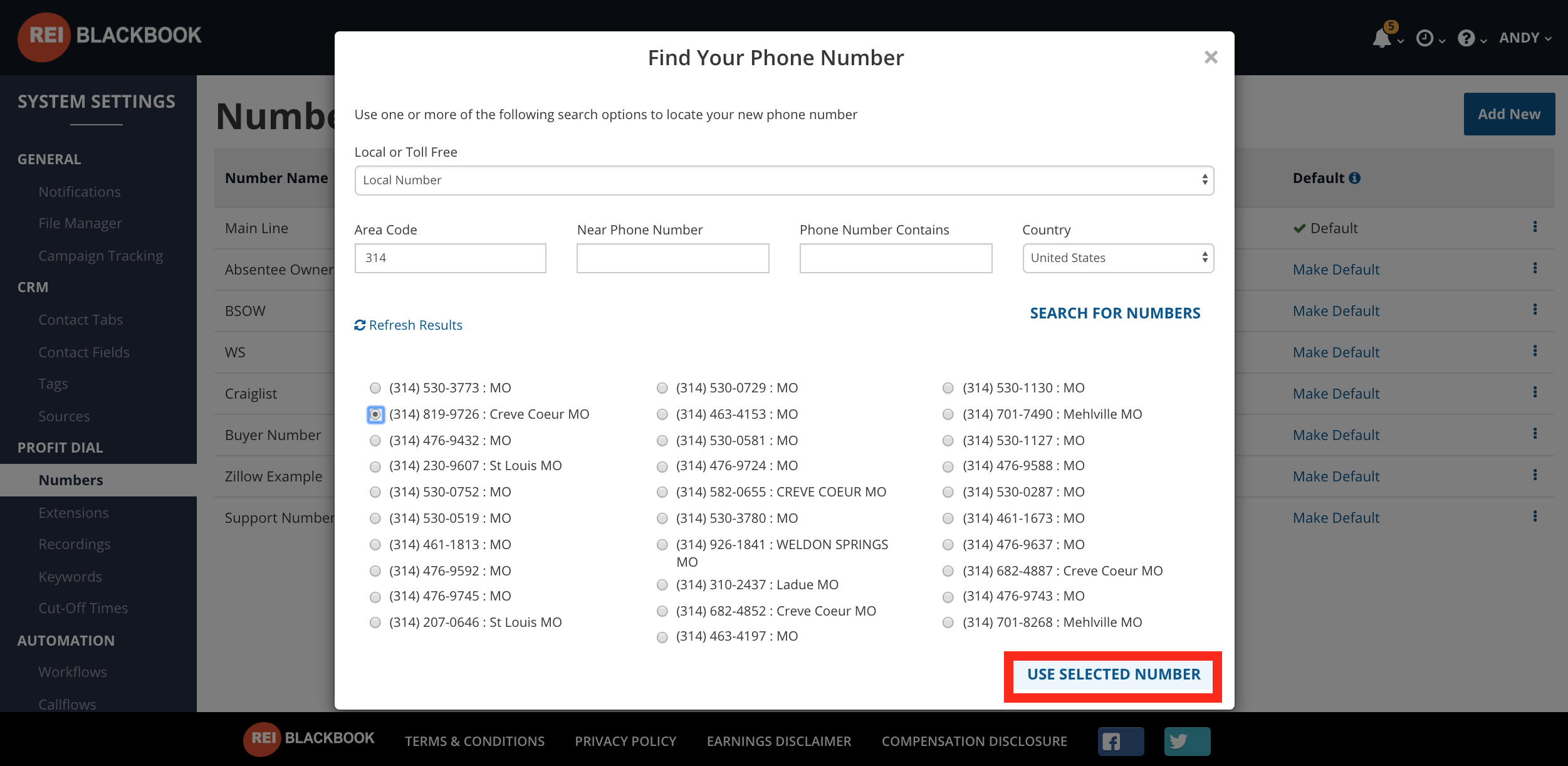Viewport: 1568px width, 766px height.
Task: Select radio for (314) 463-4197 : MO
Action: [662, 637]
